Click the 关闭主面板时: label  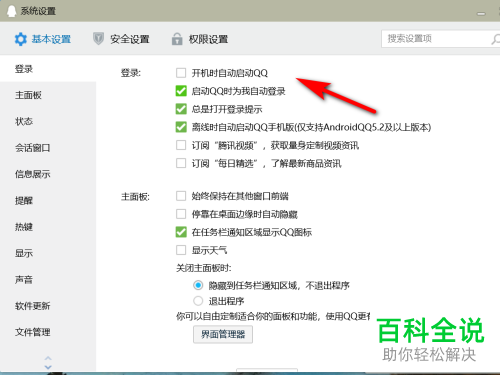(204, 268)
